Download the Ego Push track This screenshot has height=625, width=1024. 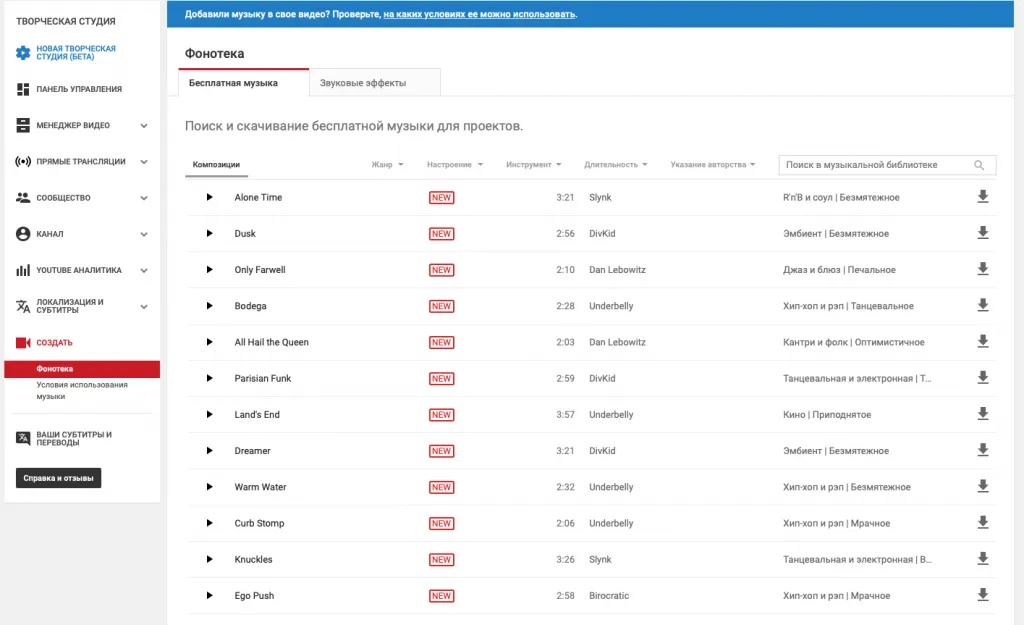click(982, 595)
